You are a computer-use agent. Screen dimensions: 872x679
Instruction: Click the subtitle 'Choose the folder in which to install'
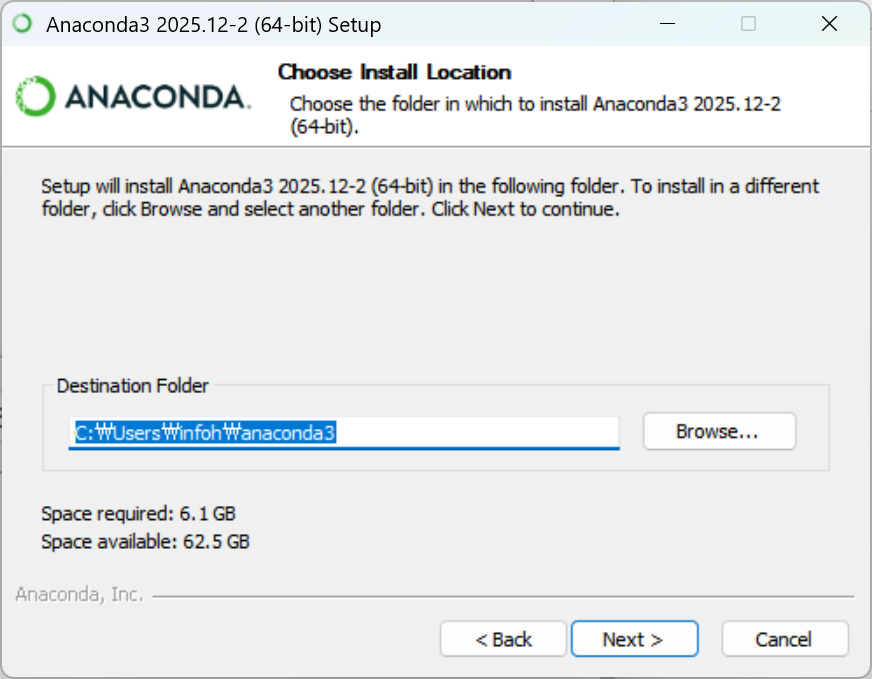point(534,103)
